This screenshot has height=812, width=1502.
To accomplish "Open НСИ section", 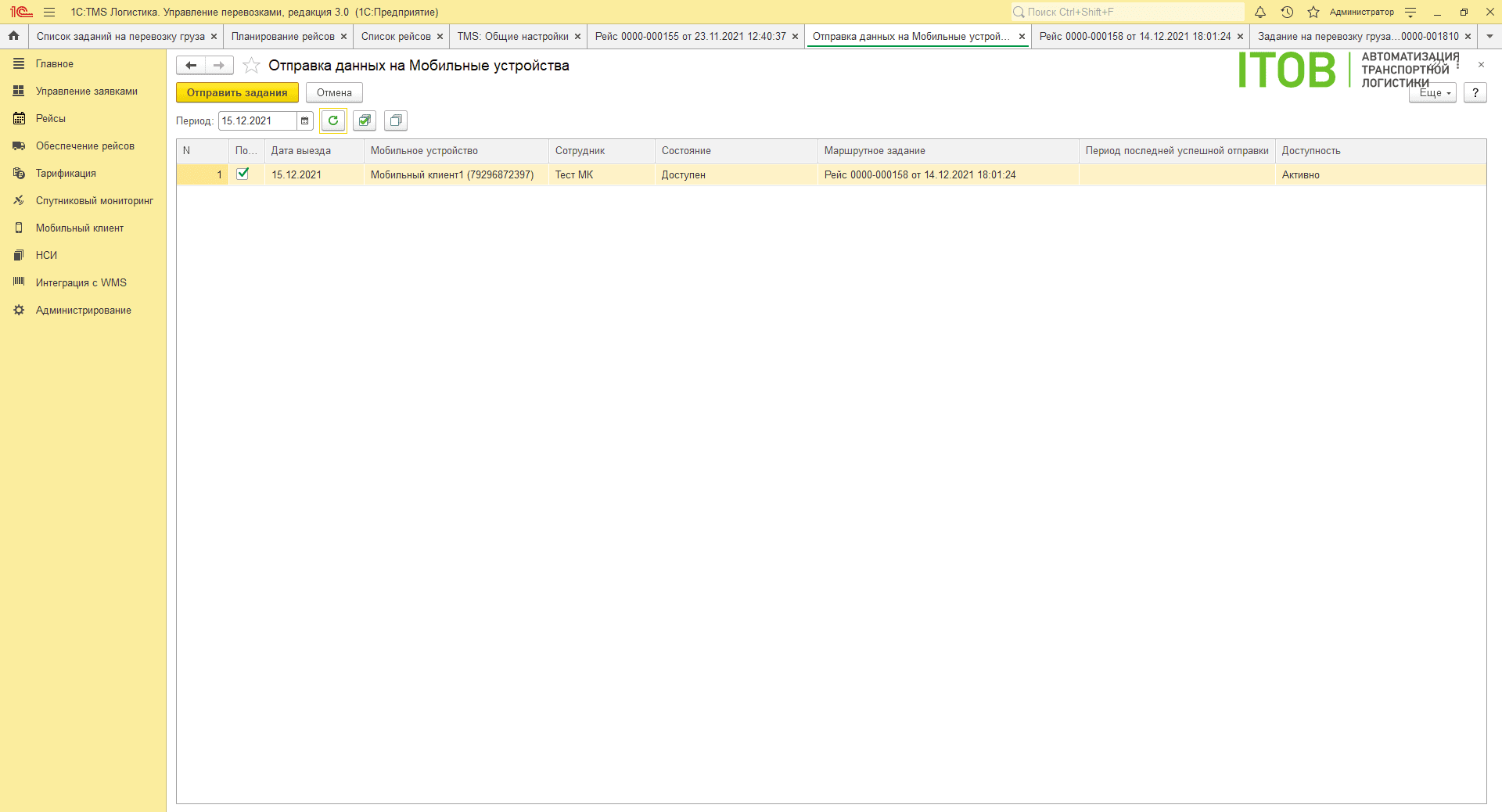I will pyautogui.click(x=83, y=256).
